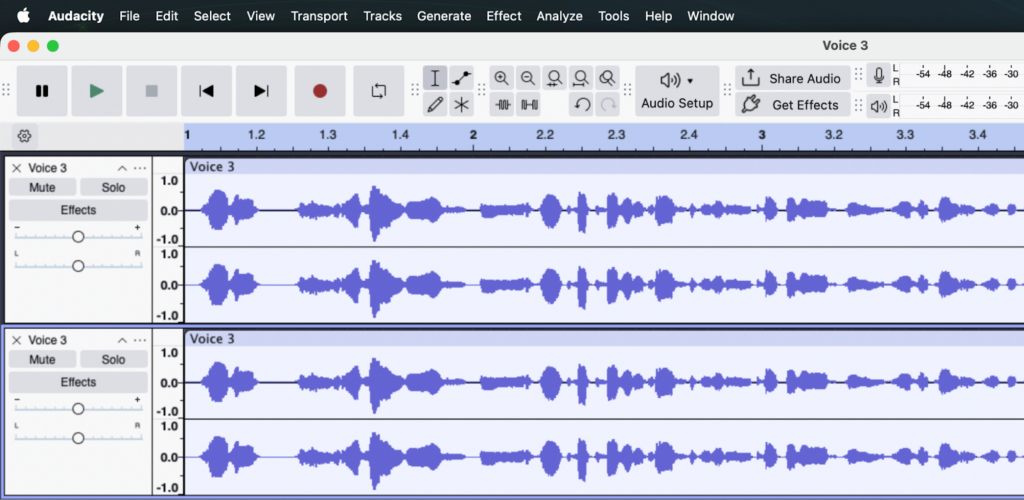Skip to start of project

point(206,91)
